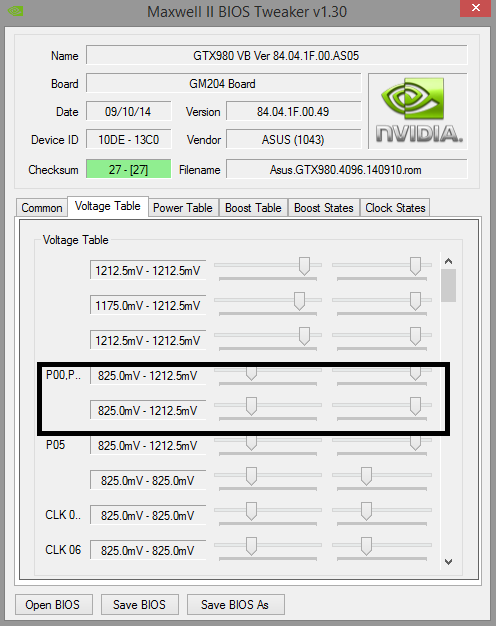Click the P00,P.. row label
The width and height of the screenshot is (496, 626).
coord(63,375)
